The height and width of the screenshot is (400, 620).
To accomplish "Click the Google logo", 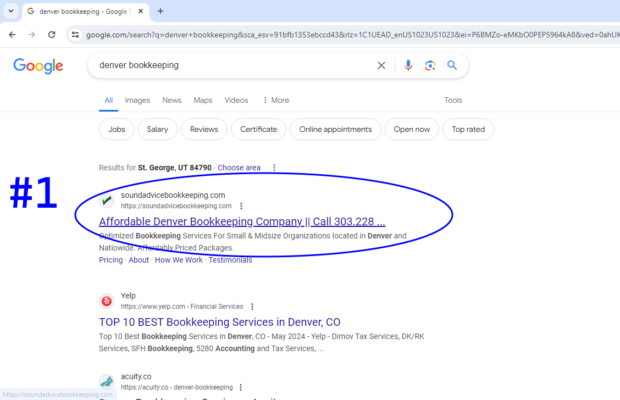I will [38, 66].
